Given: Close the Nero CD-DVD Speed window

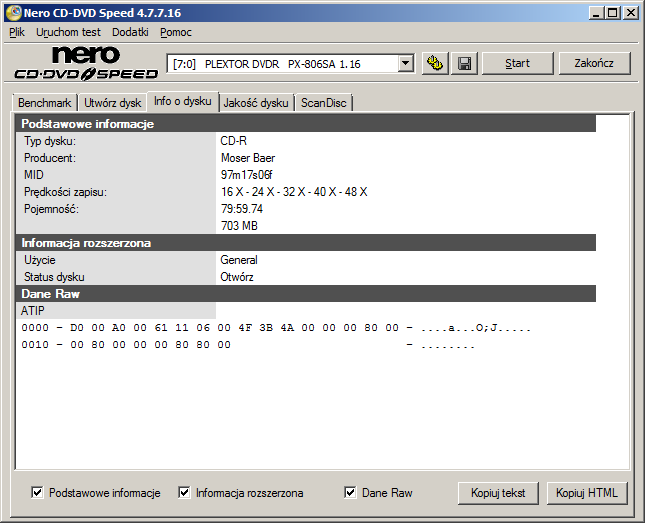Looking at the screenshot, I should pos(630,13).
